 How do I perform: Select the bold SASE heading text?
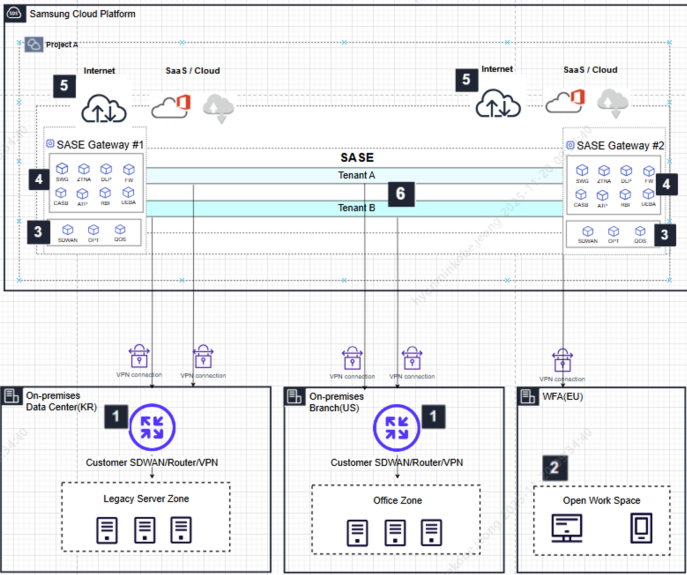[x=357, y=158]
